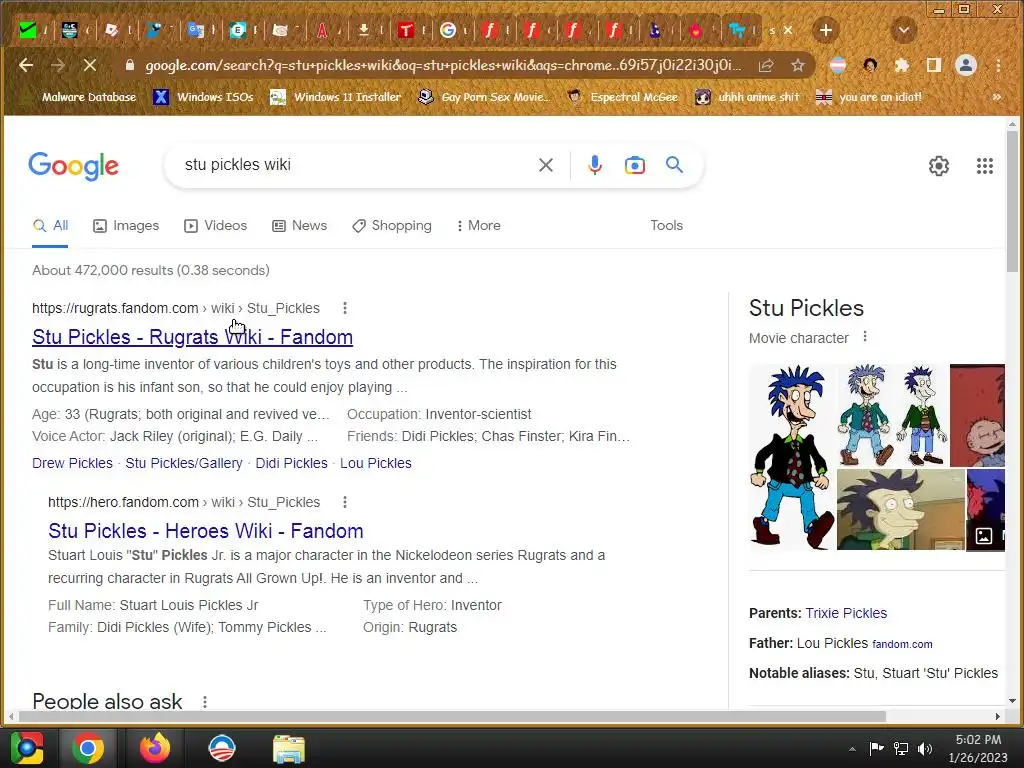The width and height of the screenshot is (1024, 768).
Task: Click the page's vertical scrollbar thumb
Action: (x=1012, y=201)
